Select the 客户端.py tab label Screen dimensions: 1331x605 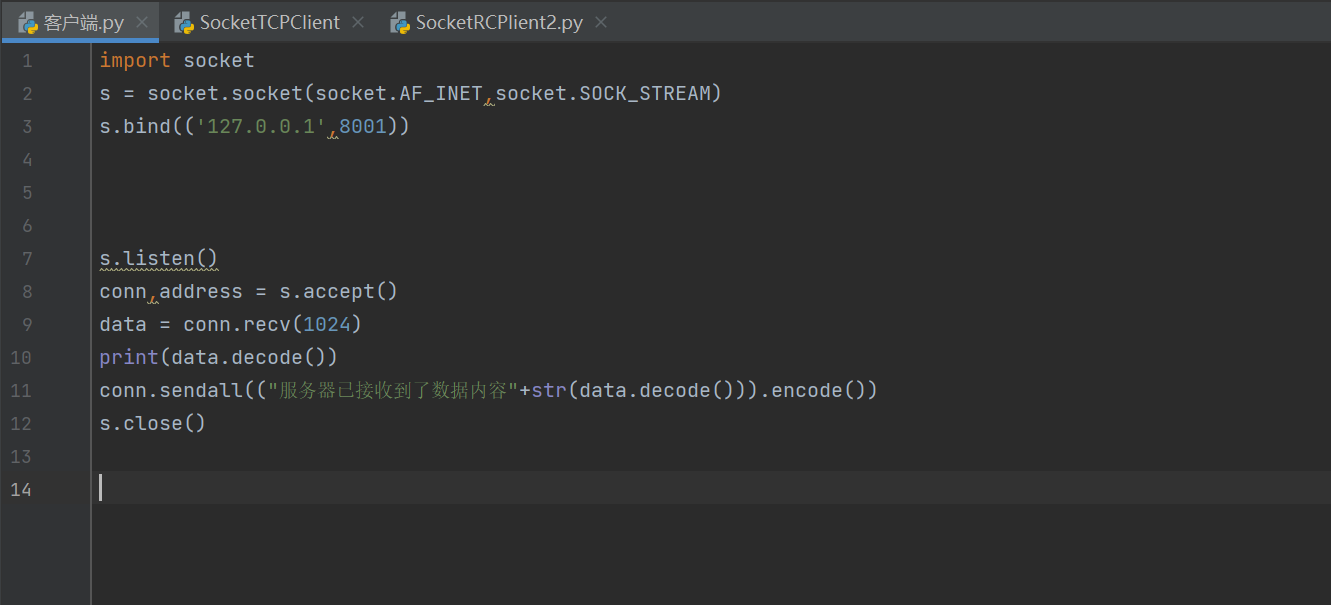[84, 22]
